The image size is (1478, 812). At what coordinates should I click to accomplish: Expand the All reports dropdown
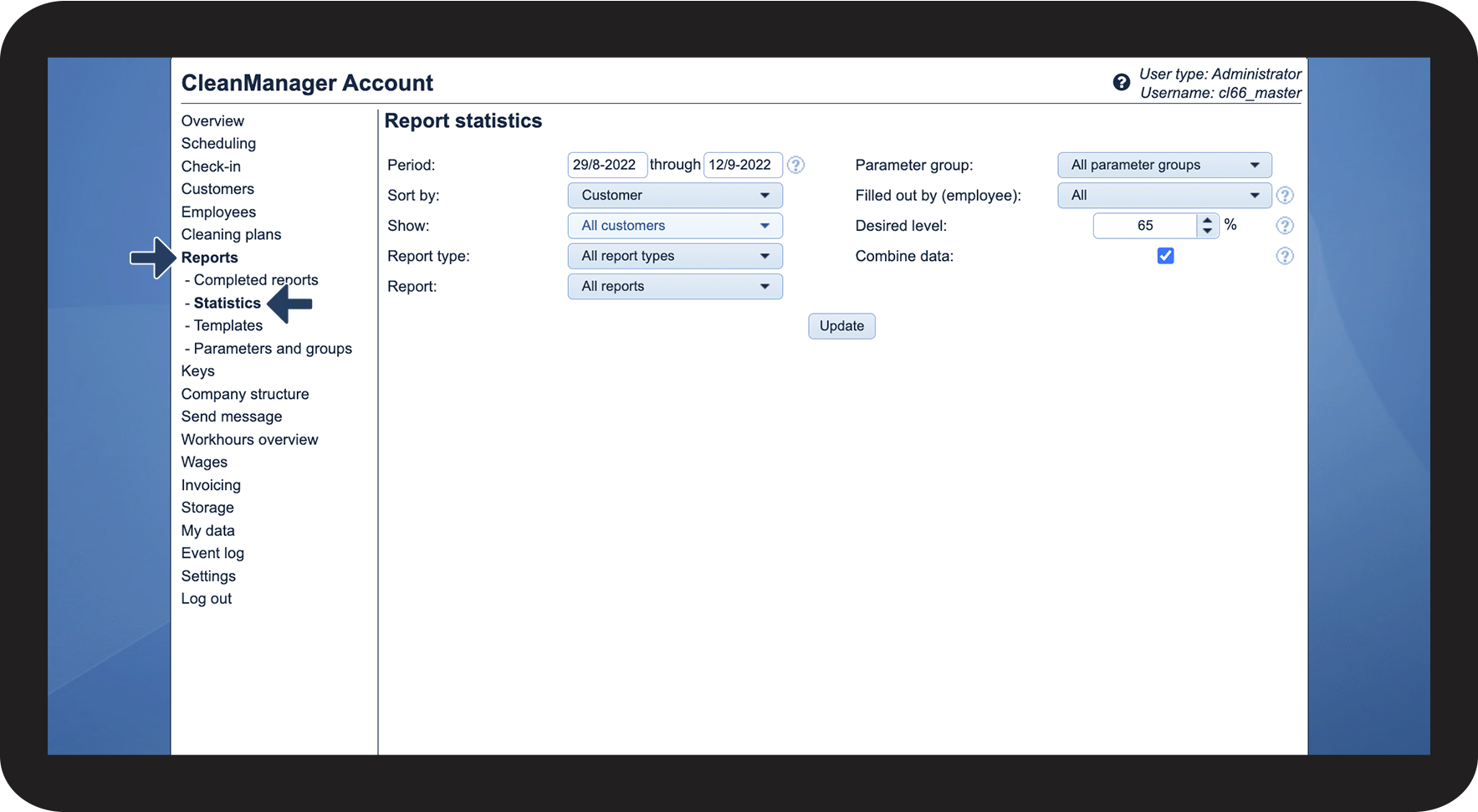(675, 286)
